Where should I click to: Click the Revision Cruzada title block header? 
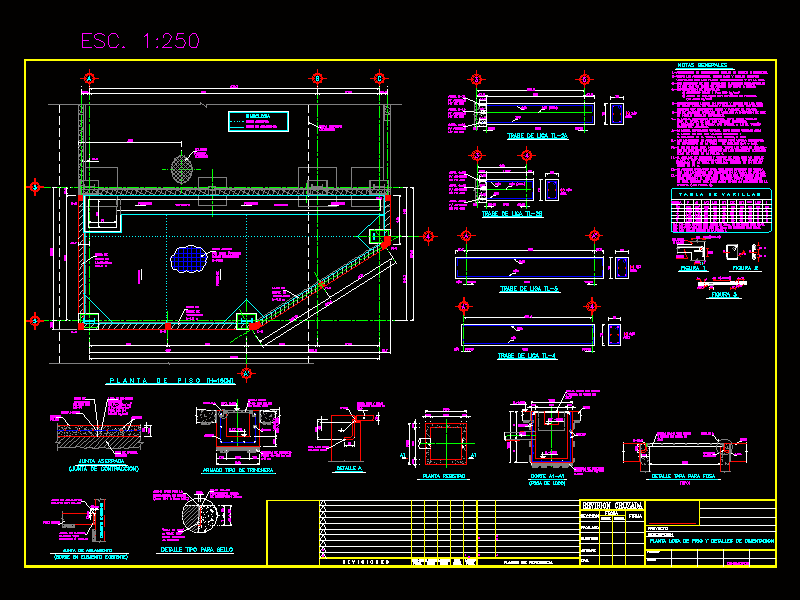[612, 506]
